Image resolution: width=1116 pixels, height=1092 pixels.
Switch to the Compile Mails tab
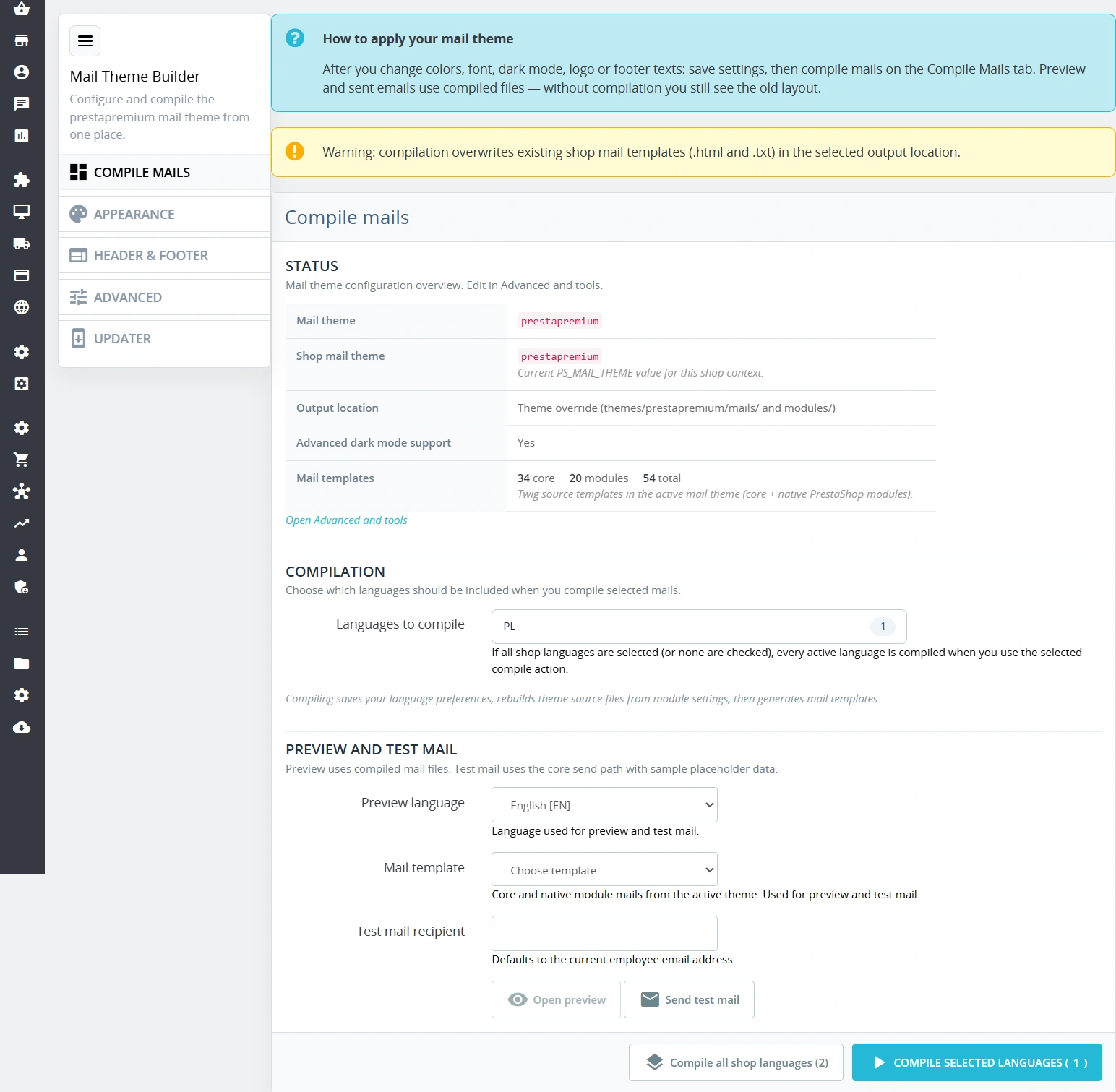164,172
